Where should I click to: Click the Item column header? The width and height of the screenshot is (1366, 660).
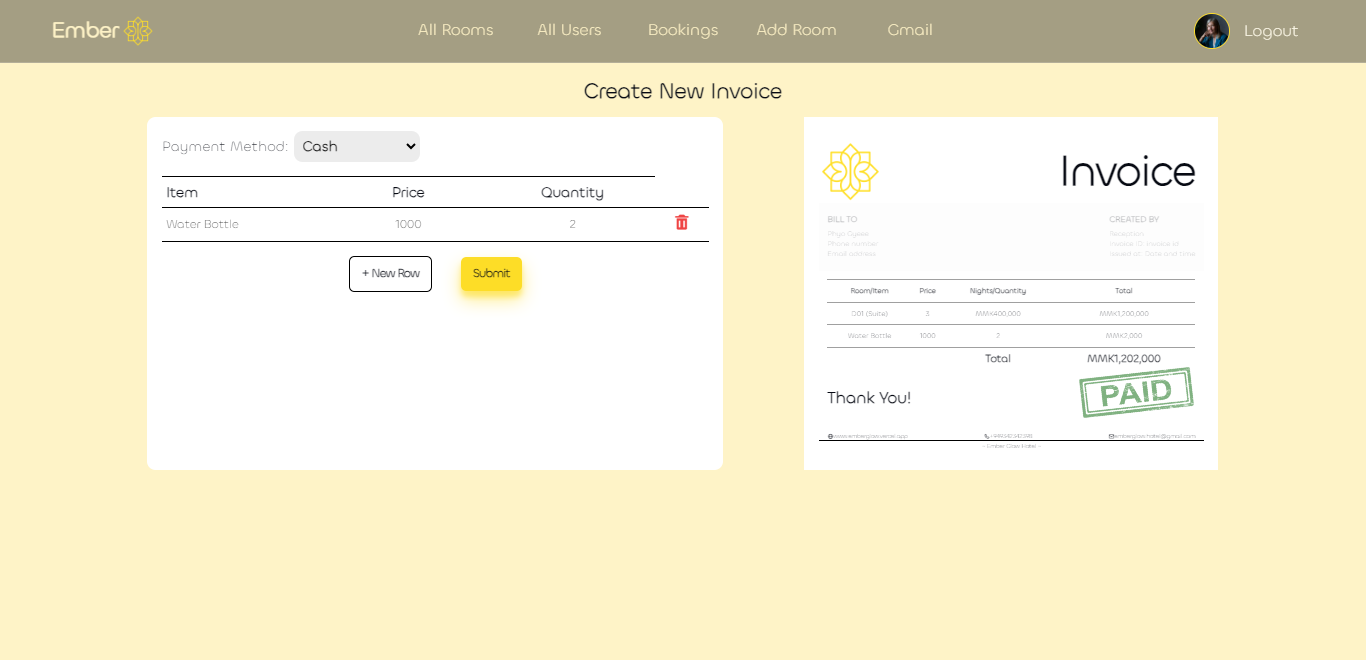tap(182, 192)
